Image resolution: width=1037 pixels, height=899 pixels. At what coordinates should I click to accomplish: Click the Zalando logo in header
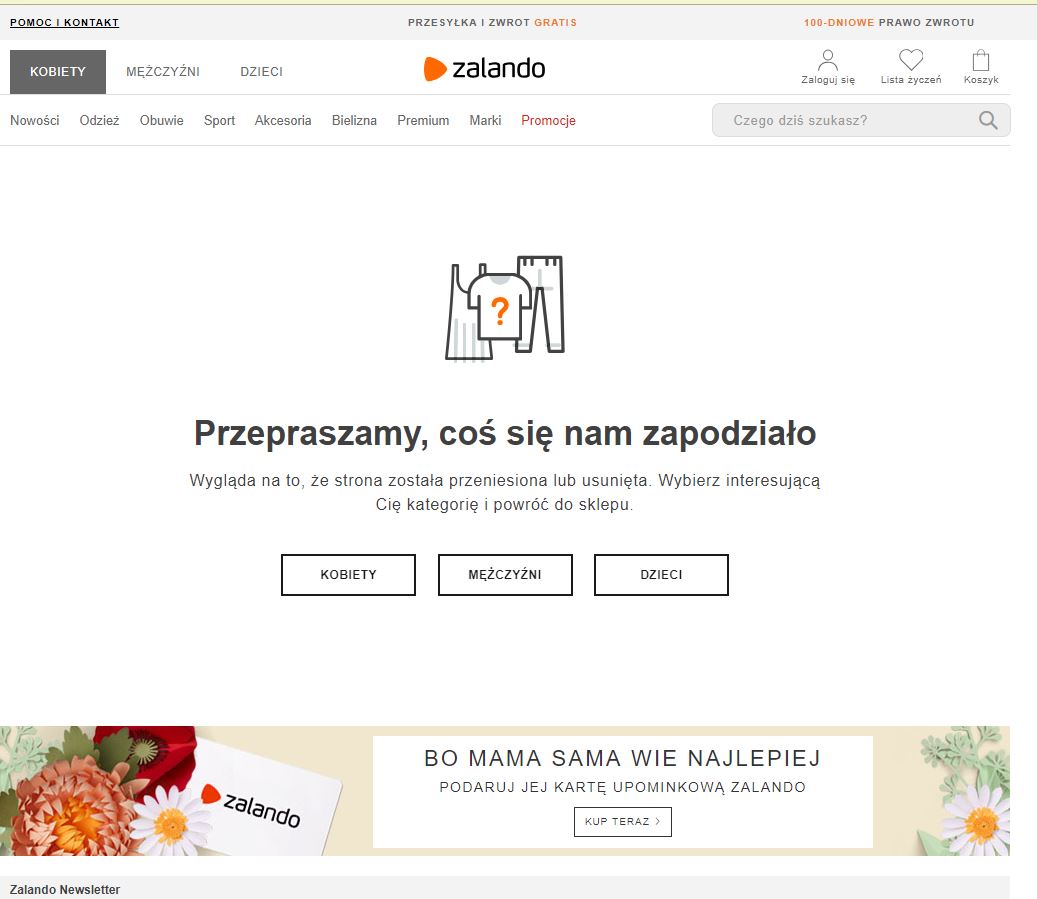[484, 69]
